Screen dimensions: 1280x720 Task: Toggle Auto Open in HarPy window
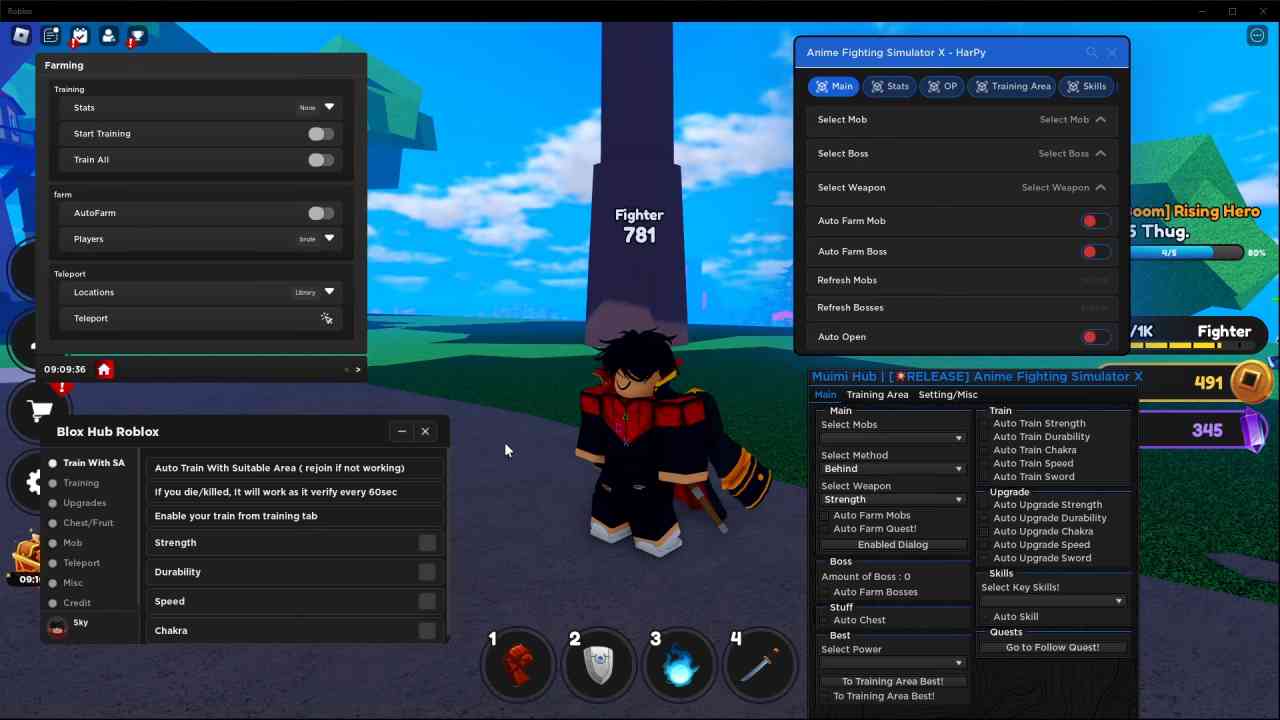pyautogui.click(x=1094, y=337)
